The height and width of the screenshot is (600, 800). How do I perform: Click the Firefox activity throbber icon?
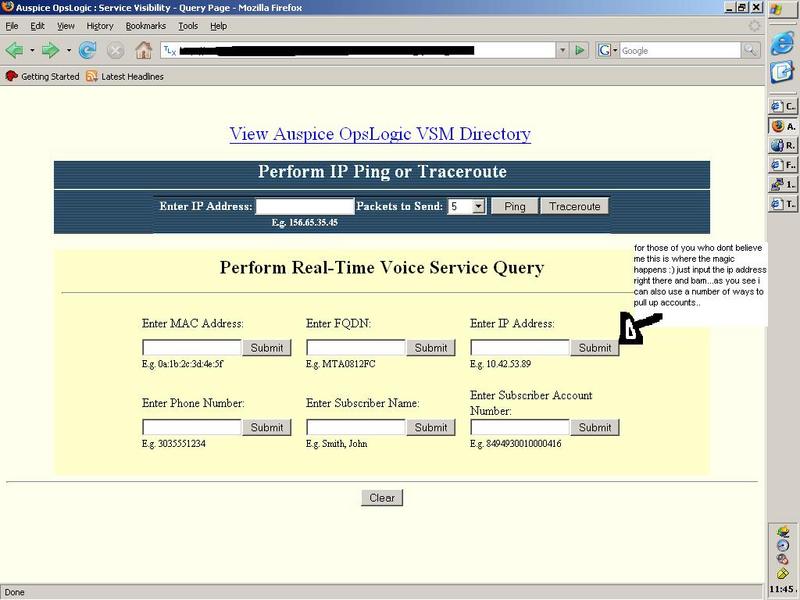pos(754,26)
